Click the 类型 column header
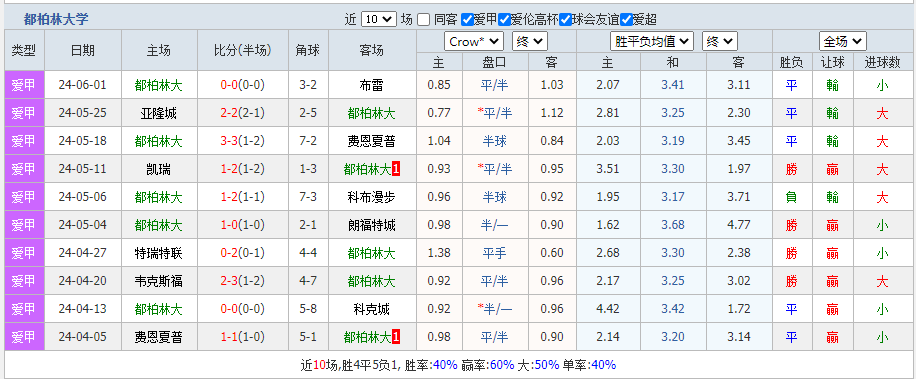The height and width of the screenshot is (379, 916). (23, 50)
